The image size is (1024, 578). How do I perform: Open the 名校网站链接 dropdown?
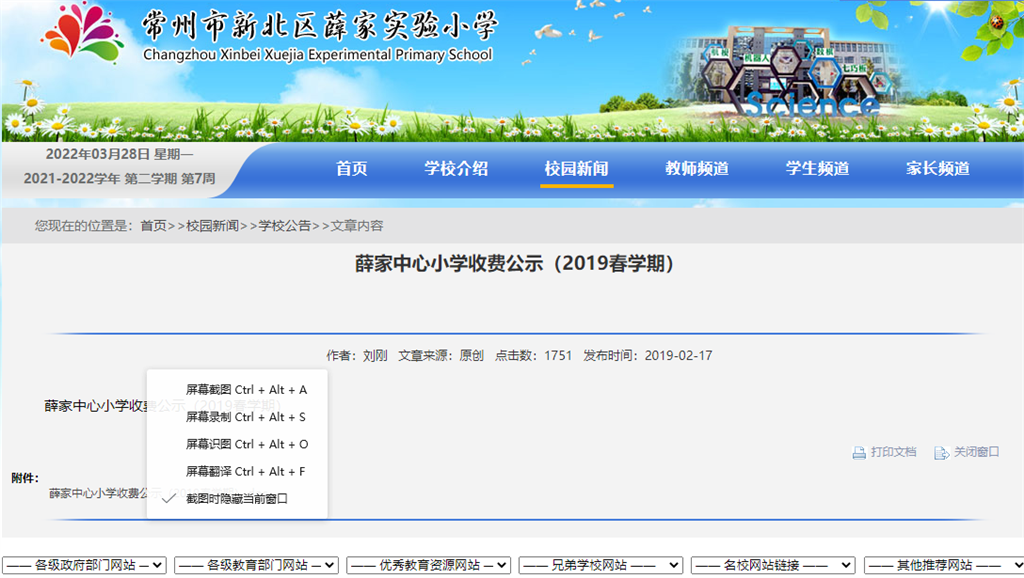click(773, 565)
